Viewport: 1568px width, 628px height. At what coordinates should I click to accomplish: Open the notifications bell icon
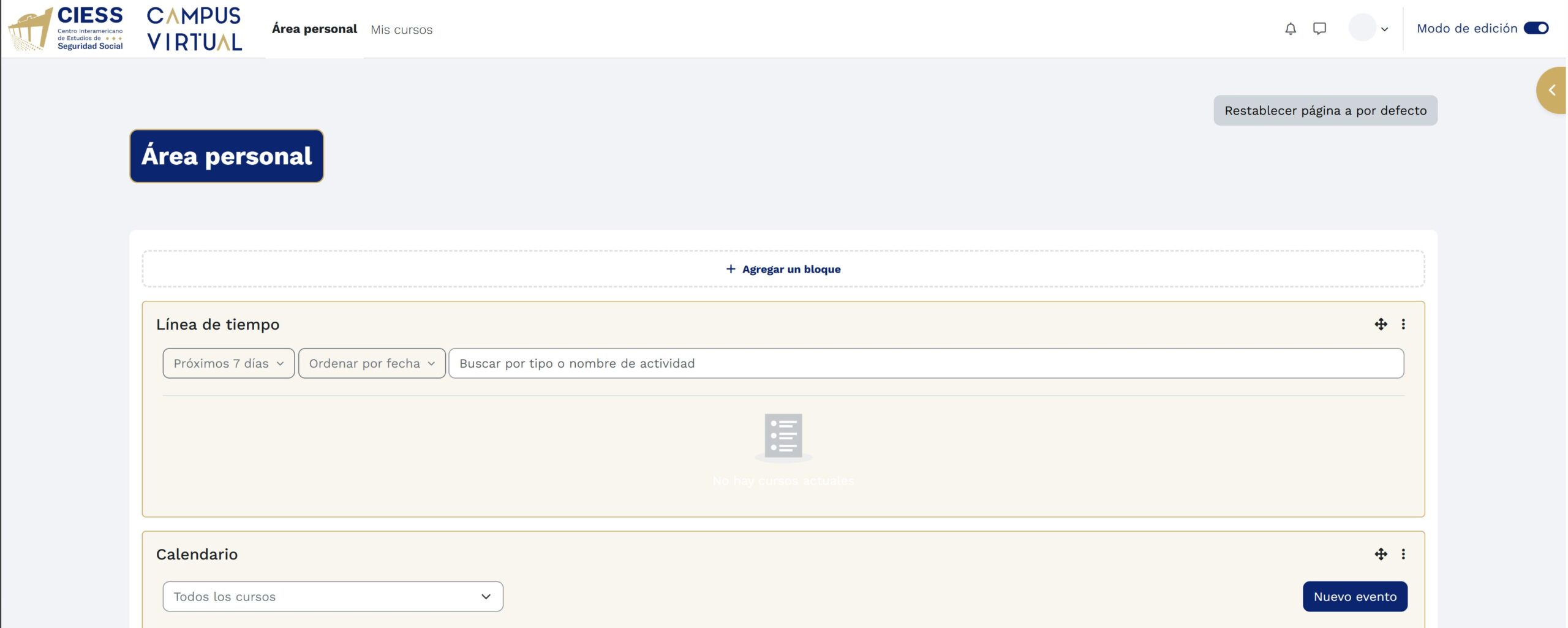click(x=1290, y=29)
